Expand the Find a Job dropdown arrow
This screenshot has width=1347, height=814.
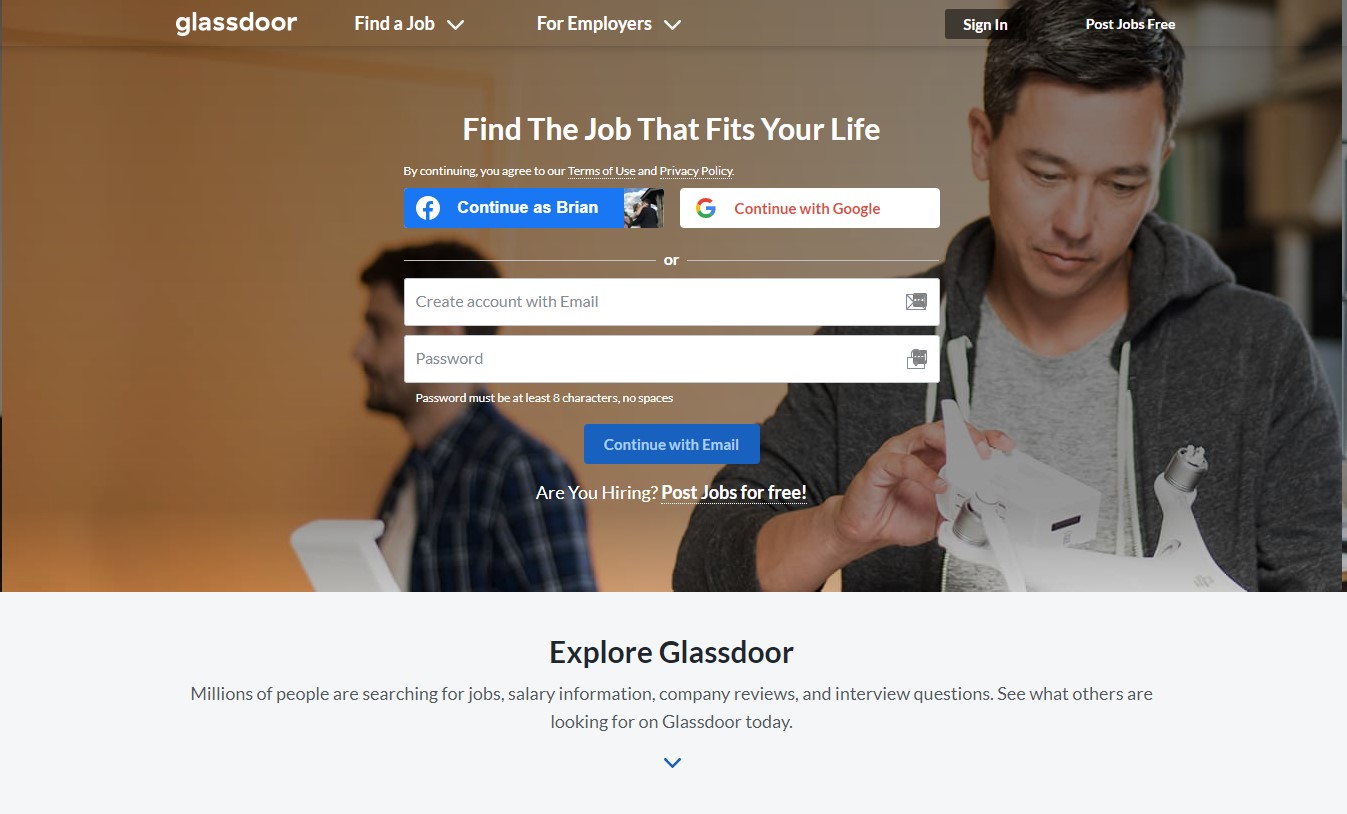(455, 25)
